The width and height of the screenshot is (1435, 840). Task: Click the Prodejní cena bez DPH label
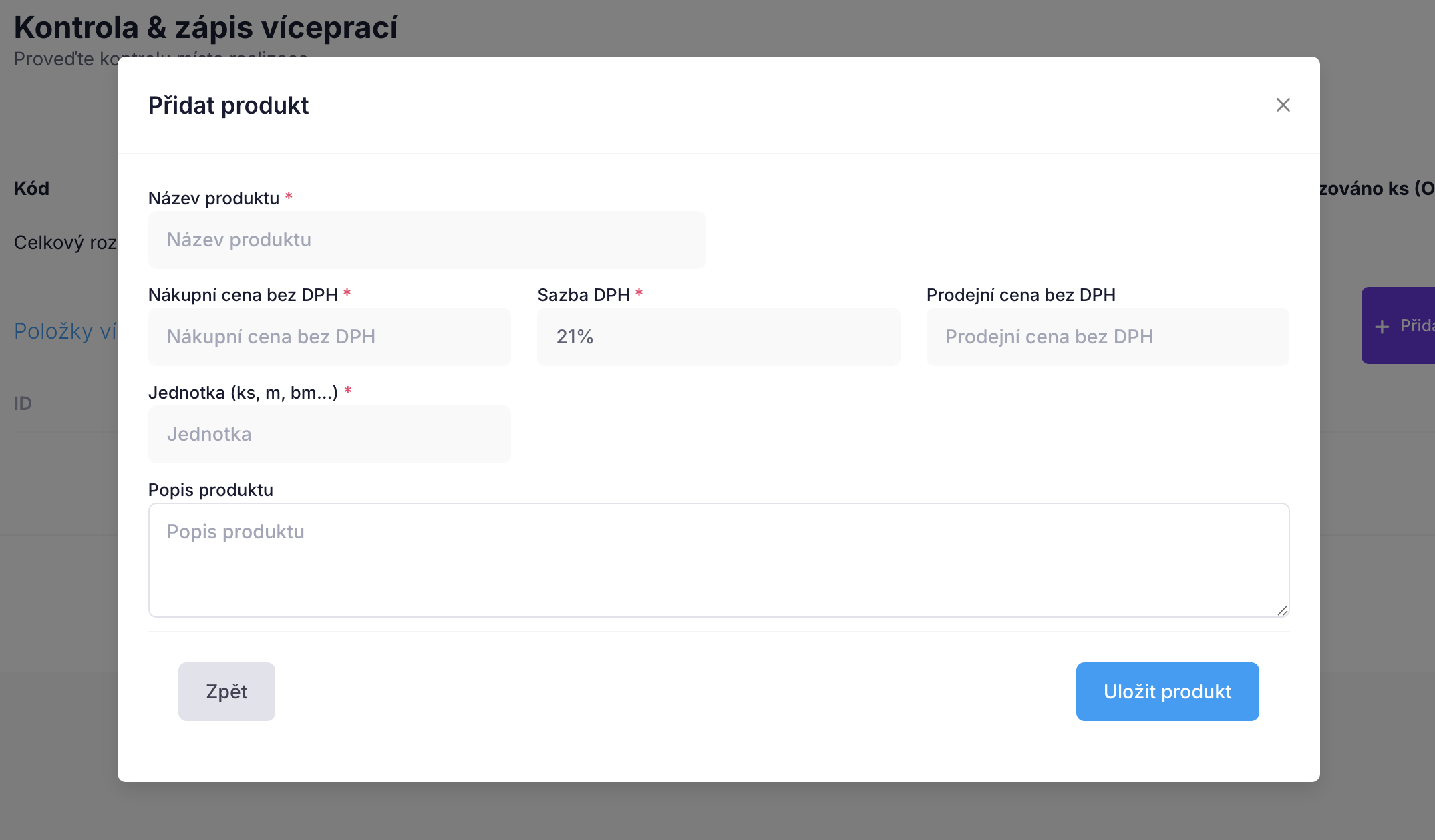[x=1021, y=295]
